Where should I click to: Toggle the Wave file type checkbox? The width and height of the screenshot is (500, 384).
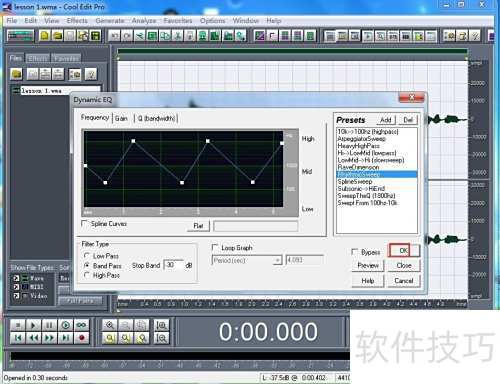pos(16,278)
